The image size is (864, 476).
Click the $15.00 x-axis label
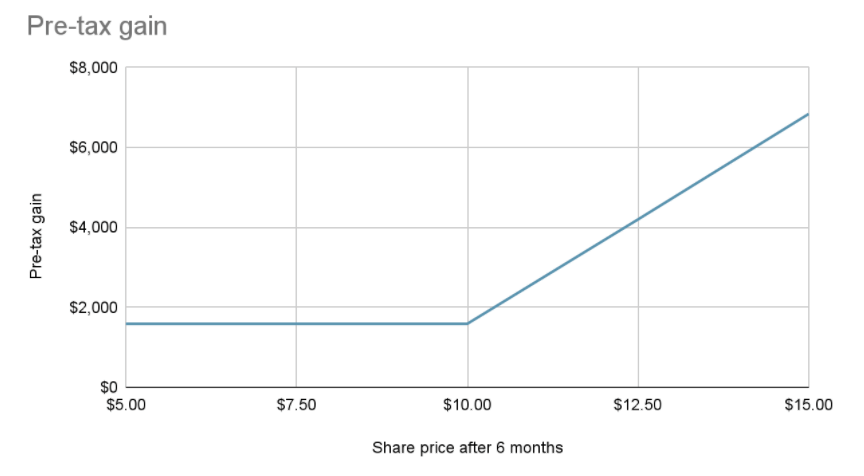808,406
